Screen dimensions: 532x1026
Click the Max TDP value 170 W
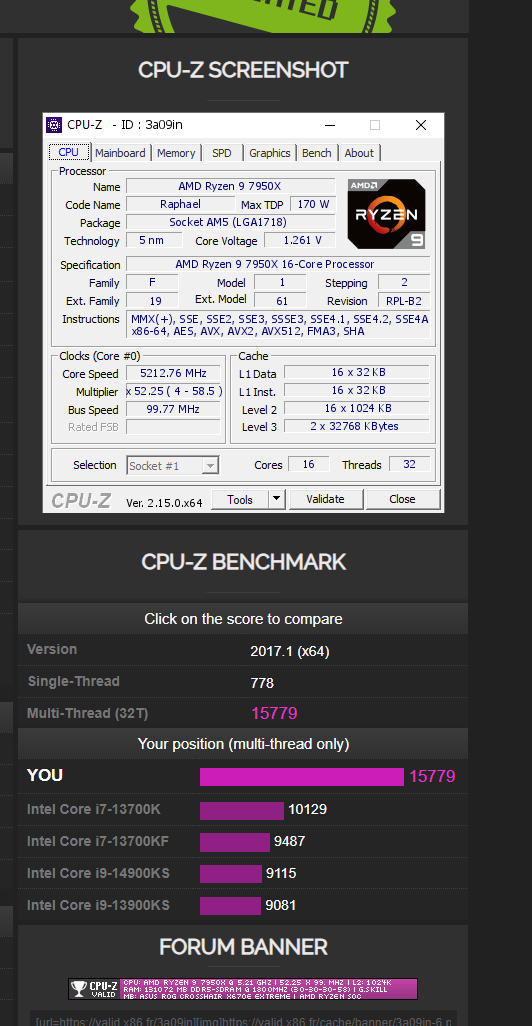pos(313,204)
